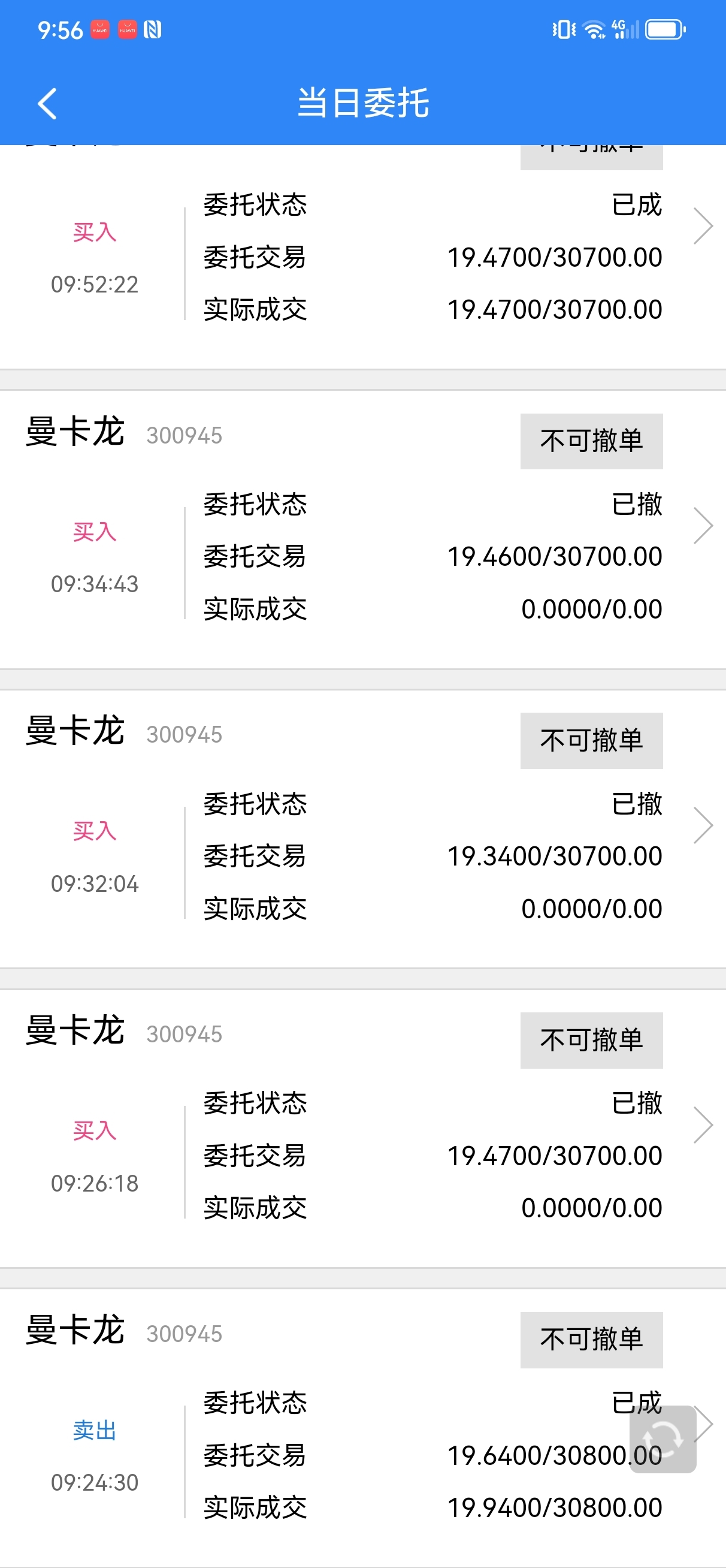Click 不可撤单 button for 09:26:18 order

[591, 1040]
